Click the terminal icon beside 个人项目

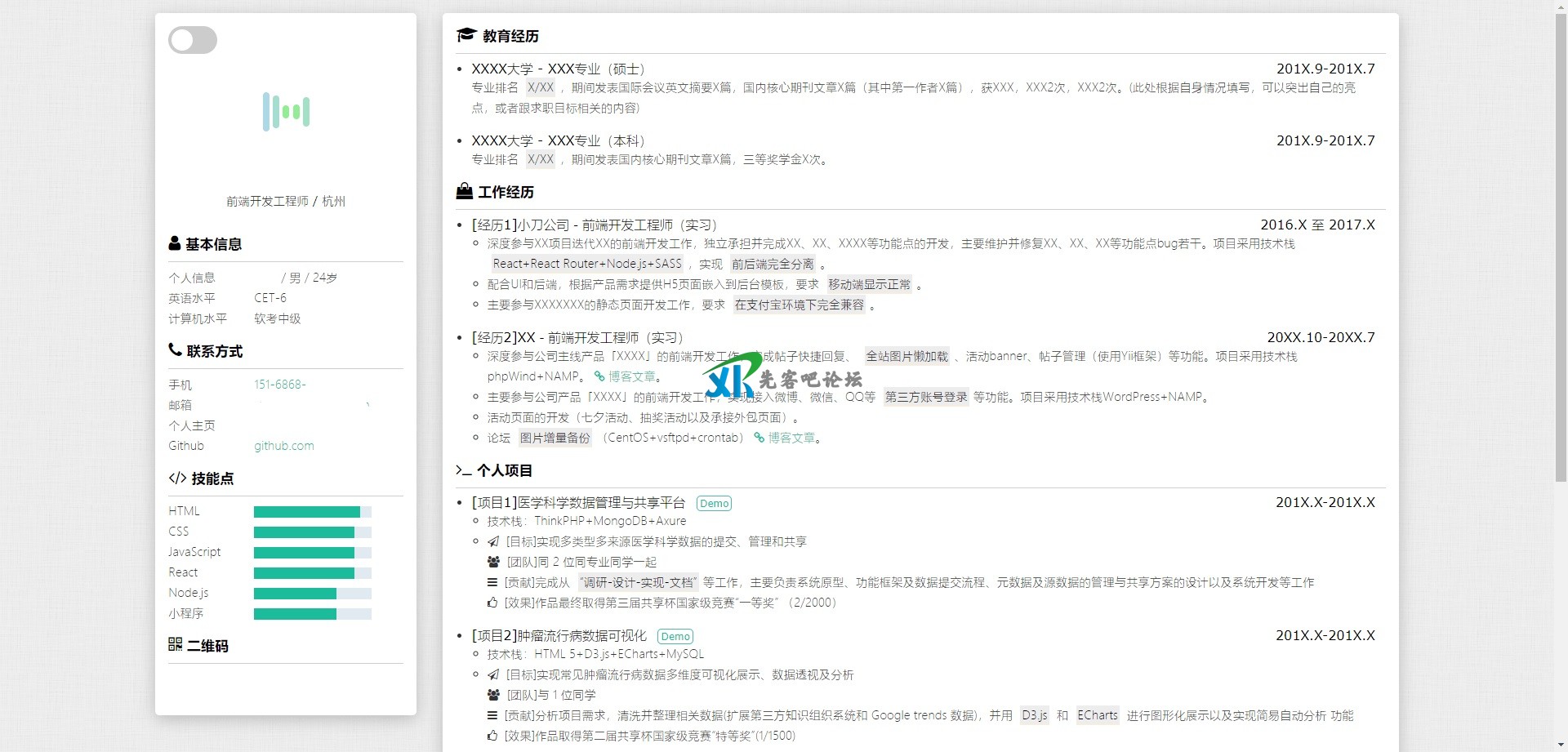pos(464,470)
